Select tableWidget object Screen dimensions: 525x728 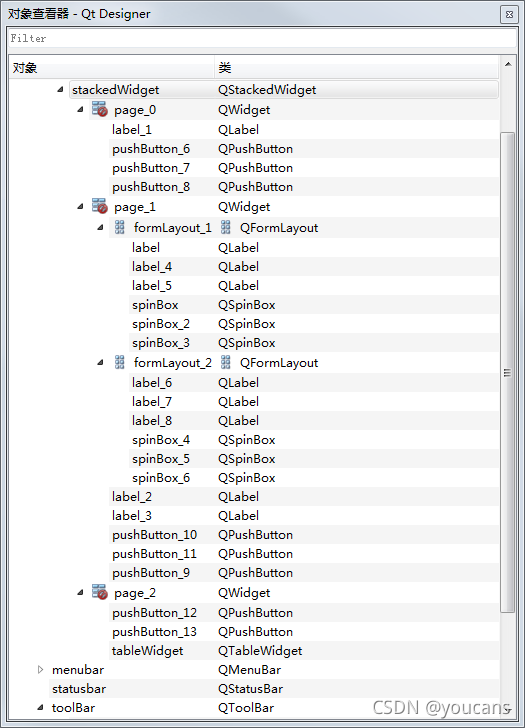[x=148, y=651]
